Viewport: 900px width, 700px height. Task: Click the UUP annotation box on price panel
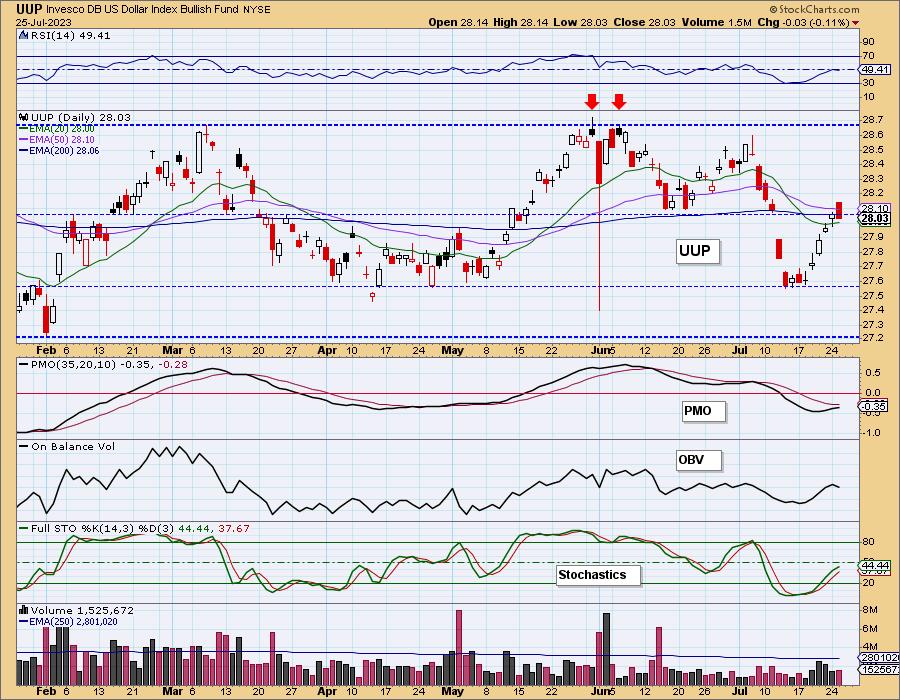[x=696, y=251]
